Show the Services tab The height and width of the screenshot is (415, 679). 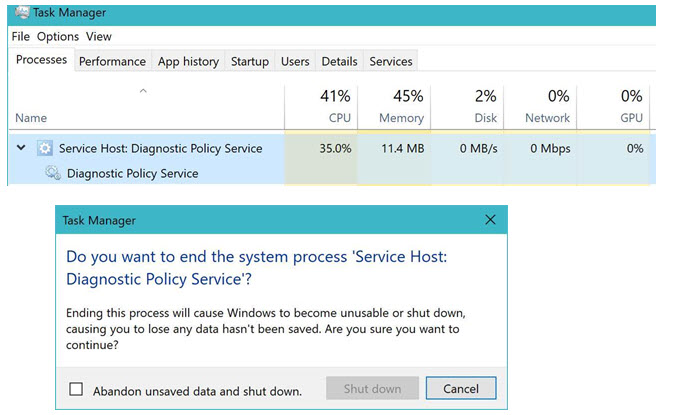click(x=391, y=61)
